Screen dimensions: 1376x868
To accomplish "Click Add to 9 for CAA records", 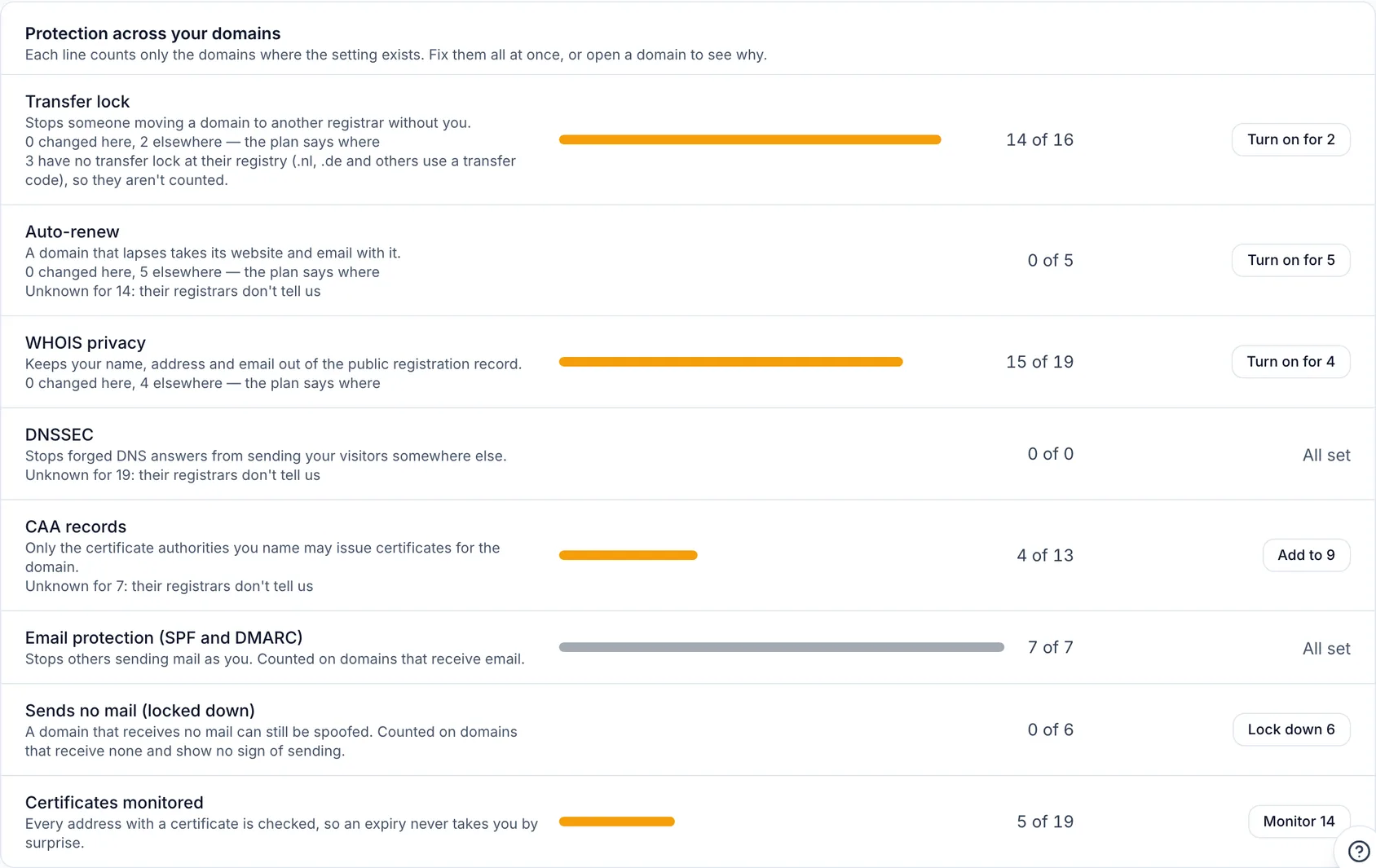I will (x=1306, y=555).
